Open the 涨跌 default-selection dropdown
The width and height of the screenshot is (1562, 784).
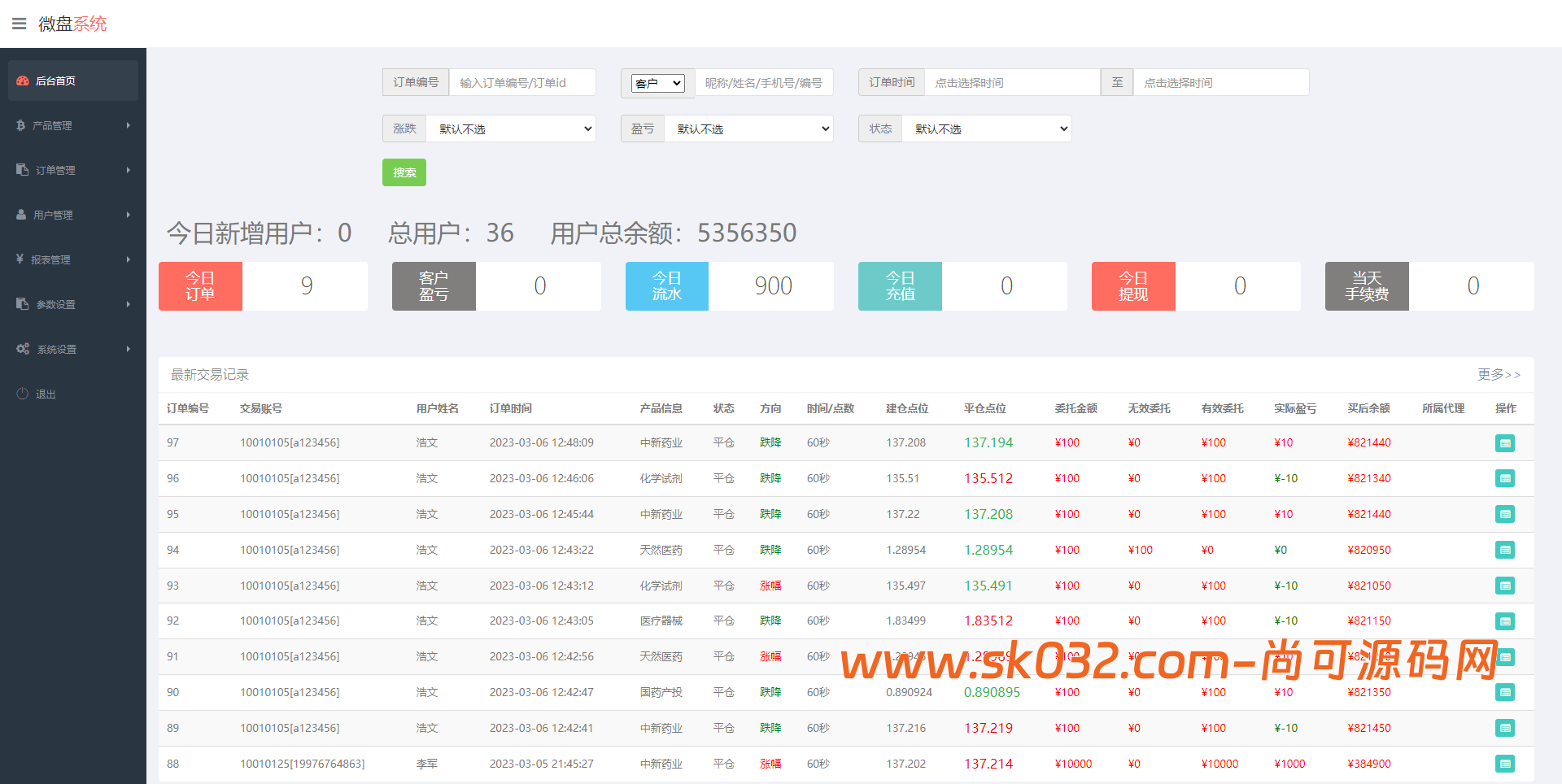[x=510, y=128]
